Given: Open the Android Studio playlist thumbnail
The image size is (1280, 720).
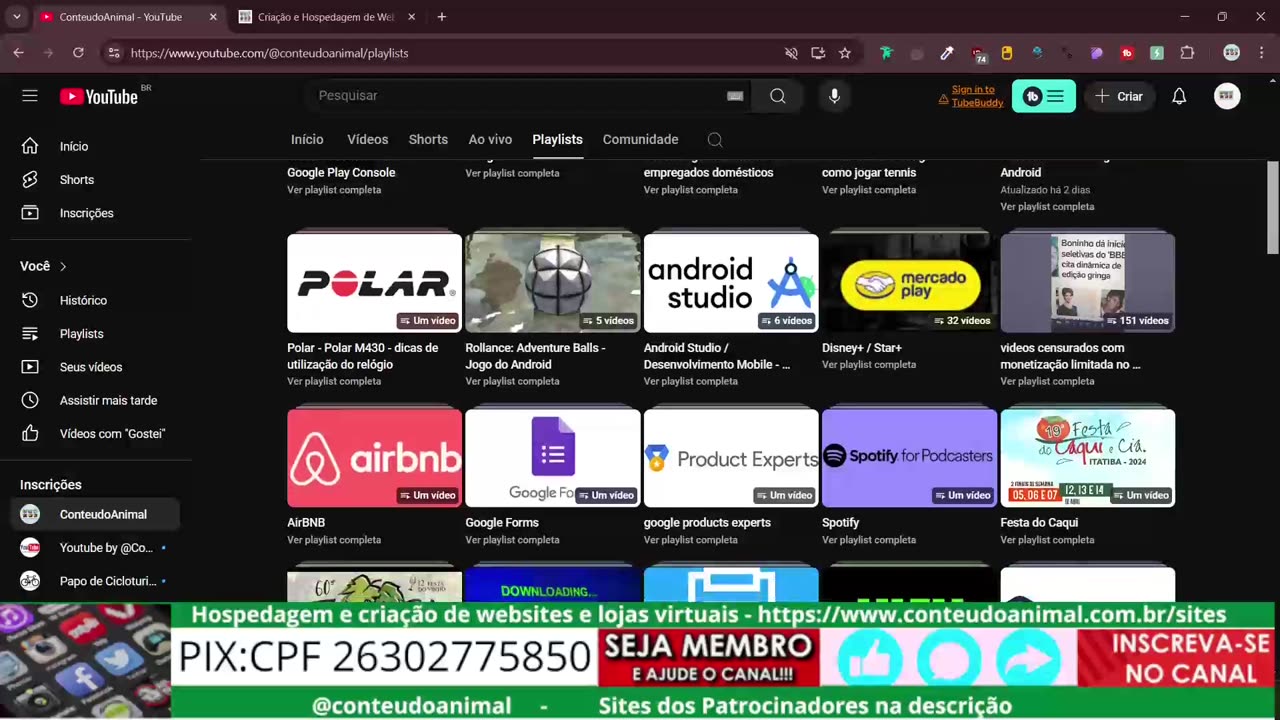Looking at the screenshot, I should coord(731,283).
